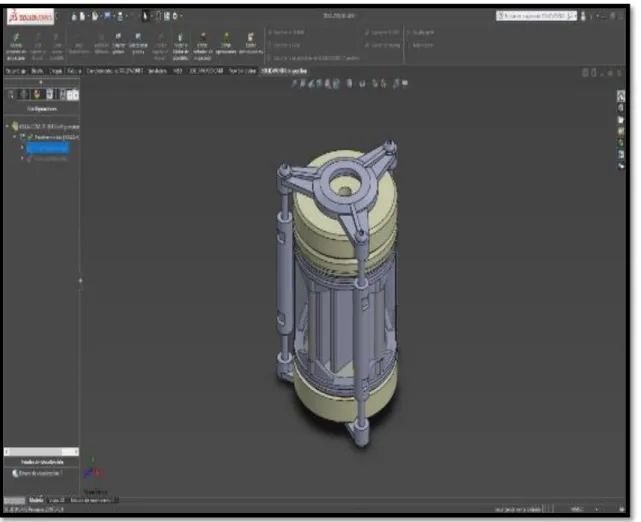Click the search commands input box

pos(536,16)
